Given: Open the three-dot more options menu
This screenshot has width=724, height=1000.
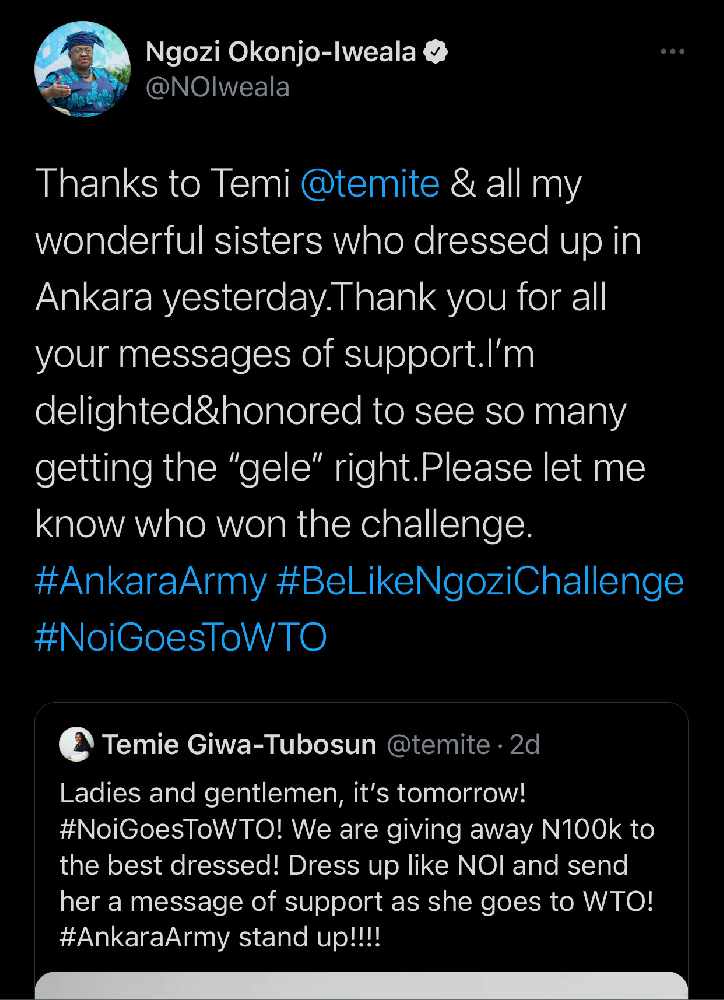Looking at the screenshot, I should tap(671, 52).
